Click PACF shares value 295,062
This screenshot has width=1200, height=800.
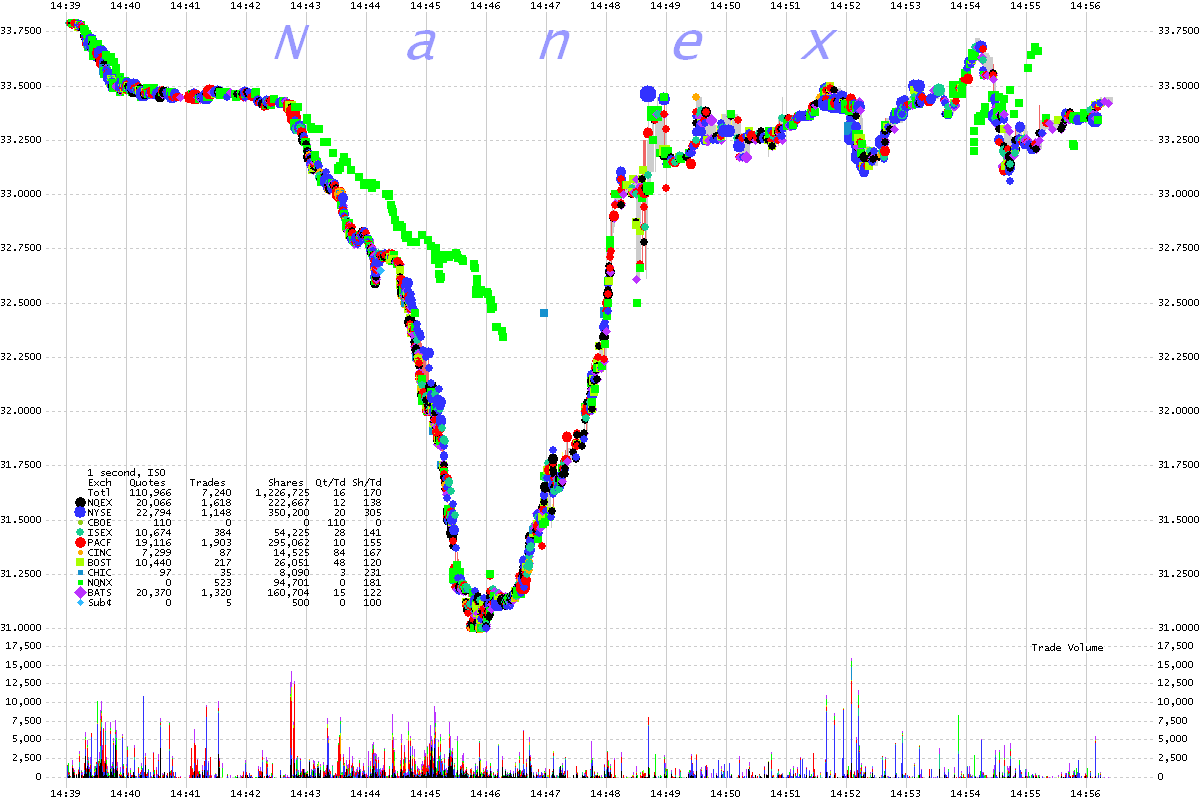pos(289,542)
